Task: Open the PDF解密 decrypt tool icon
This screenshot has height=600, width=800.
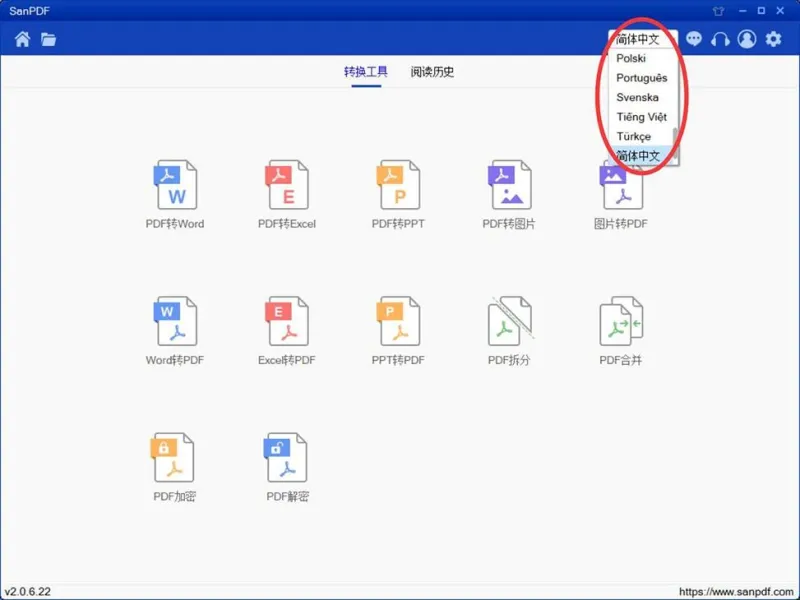Action: [x=286, y=458]
